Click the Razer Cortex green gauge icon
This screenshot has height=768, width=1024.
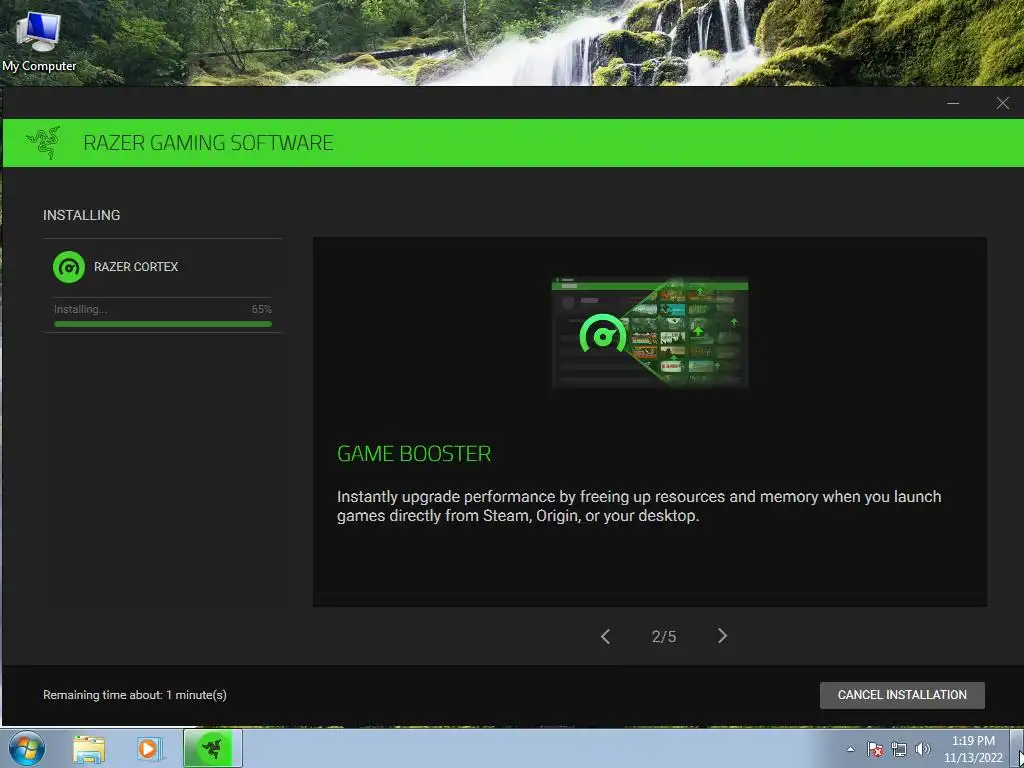(x=69, y=266)
